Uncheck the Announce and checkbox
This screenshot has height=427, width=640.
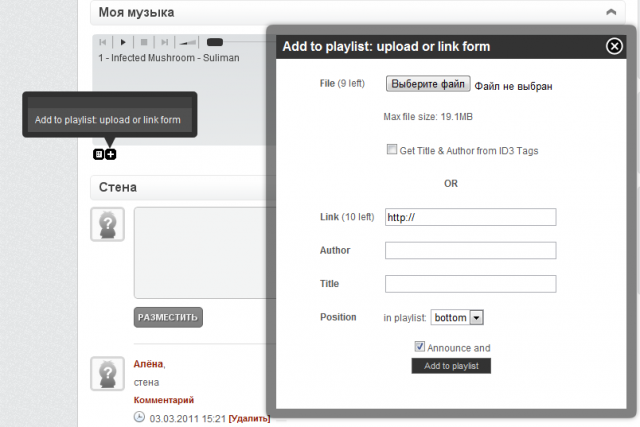[x=419, y=347]
